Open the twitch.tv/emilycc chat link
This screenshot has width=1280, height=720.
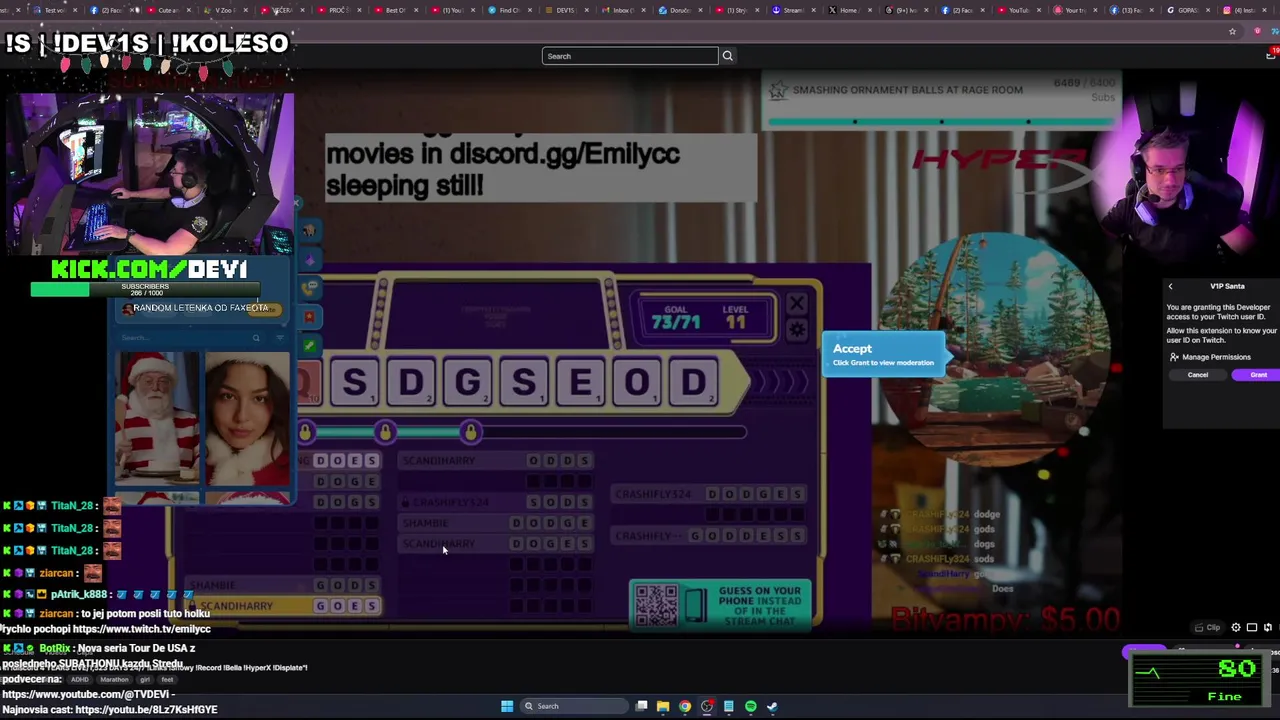point(142,629)
